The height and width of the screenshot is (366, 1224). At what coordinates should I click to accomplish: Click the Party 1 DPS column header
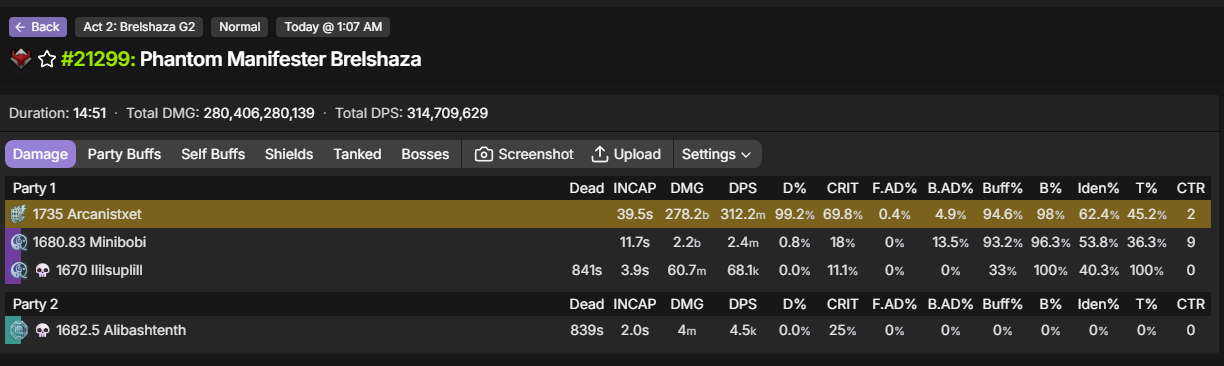[x=743, y=188]
